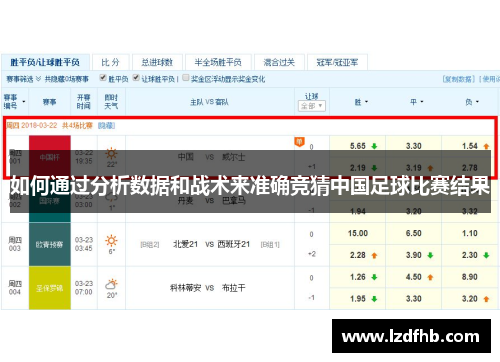Click the 布拉干 team name
Viewport: 500px width, 362px height.
pos(234,288)
